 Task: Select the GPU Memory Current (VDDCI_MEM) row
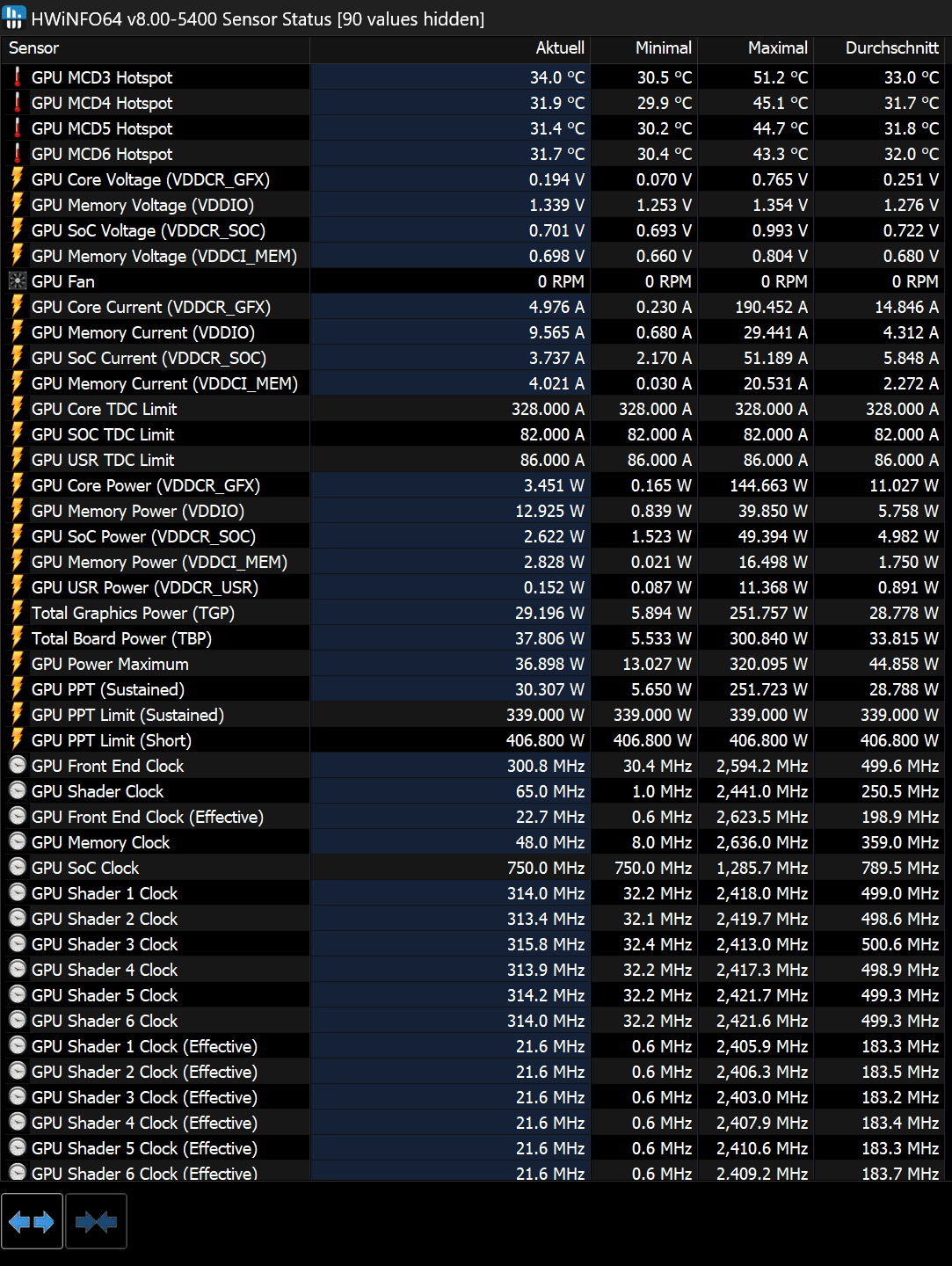tap(473, 383)
